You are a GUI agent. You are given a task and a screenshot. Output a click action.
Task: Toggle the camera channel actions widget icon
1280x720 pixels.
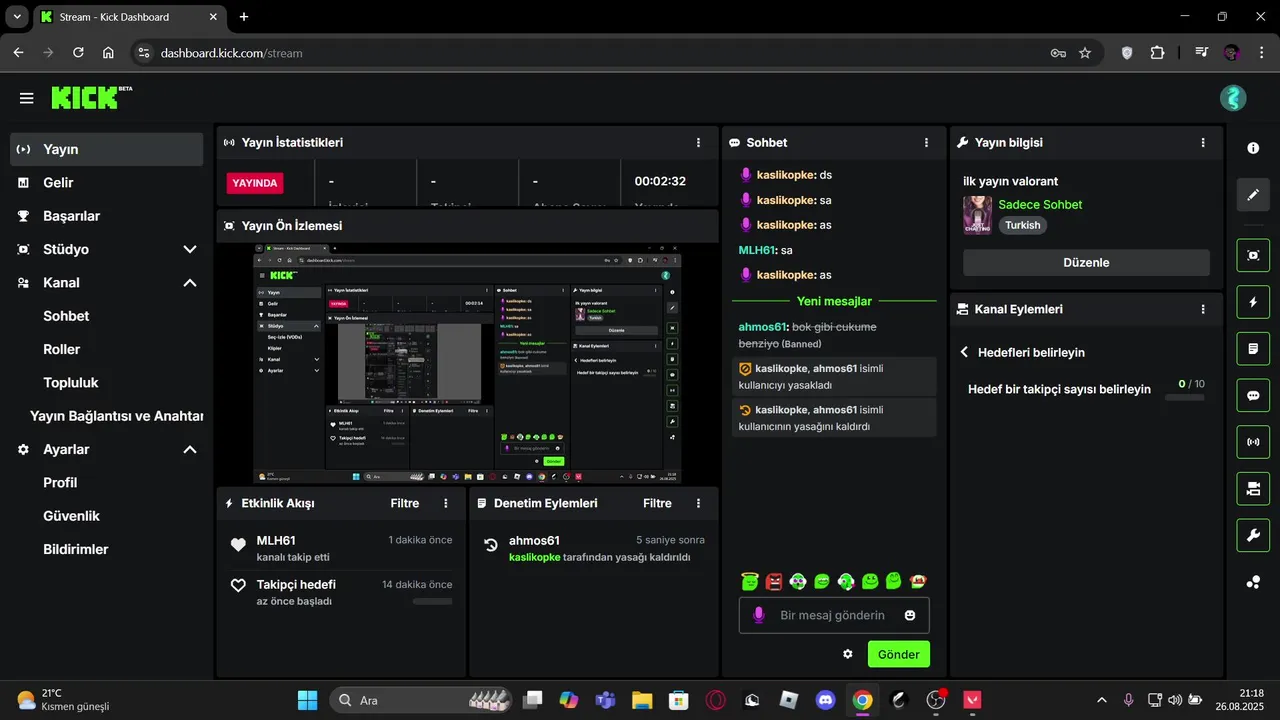point(1253,489)
